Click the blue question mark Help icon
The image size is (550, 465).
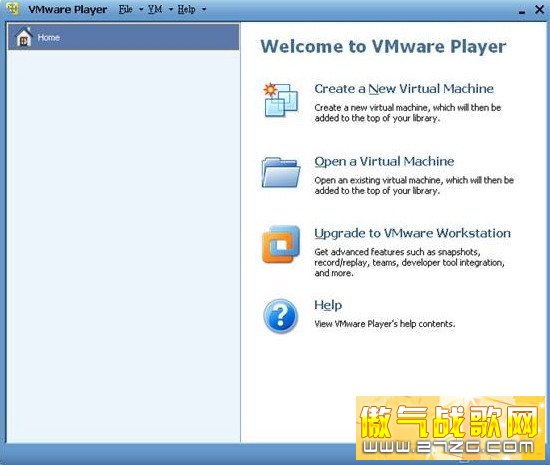click(x=280, y=316)
